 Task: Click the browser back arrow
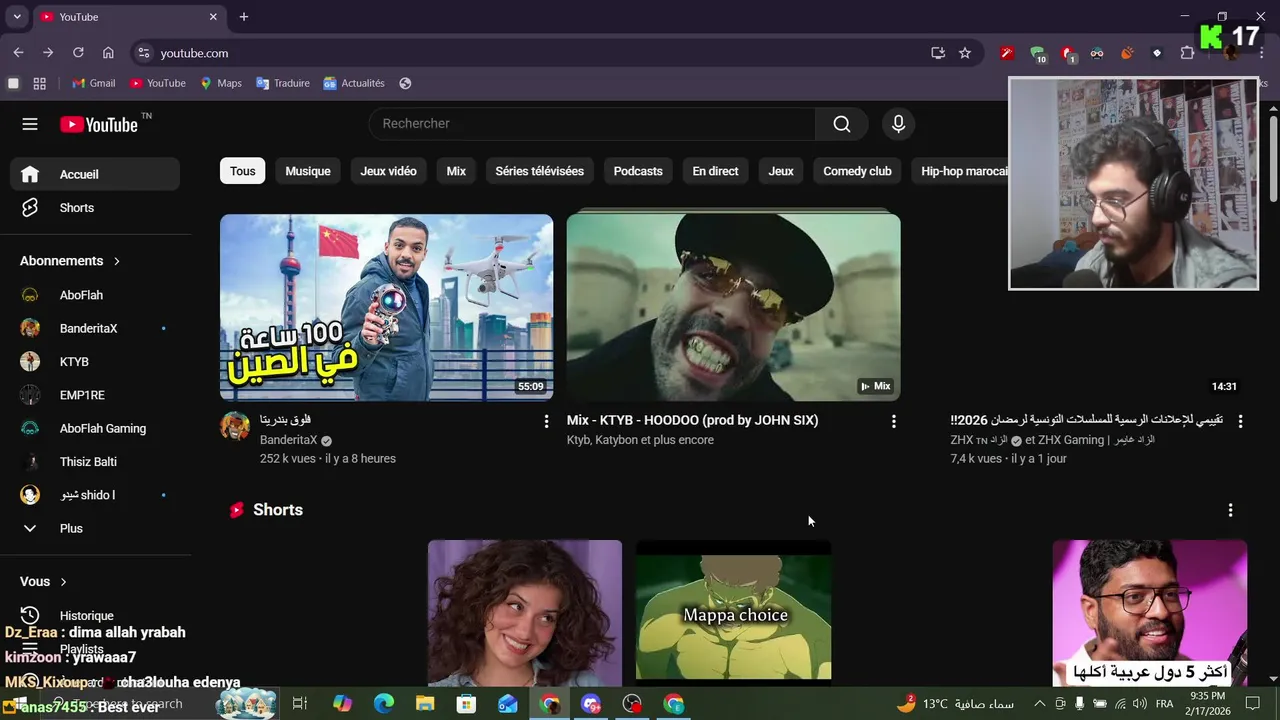(x=18, y=53)
